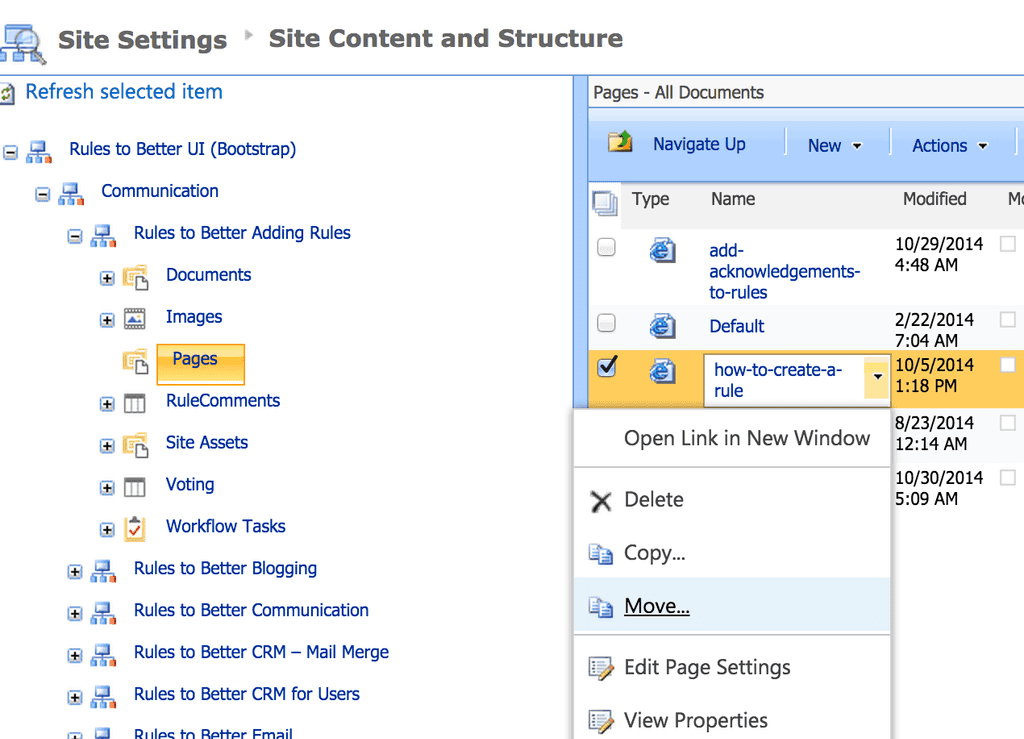Viewport: 1024px width, 739px height.
Task: Open the New dropdown menu
Action: [834, 146]
